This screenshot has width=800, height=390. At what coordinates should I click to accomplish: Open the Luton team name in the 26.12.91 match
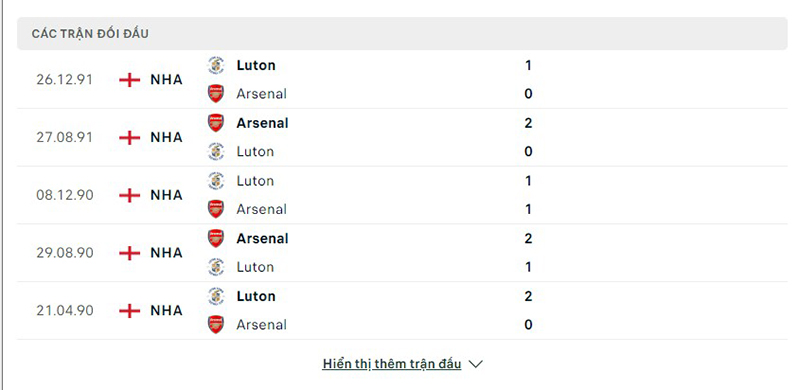click(256, 65)
